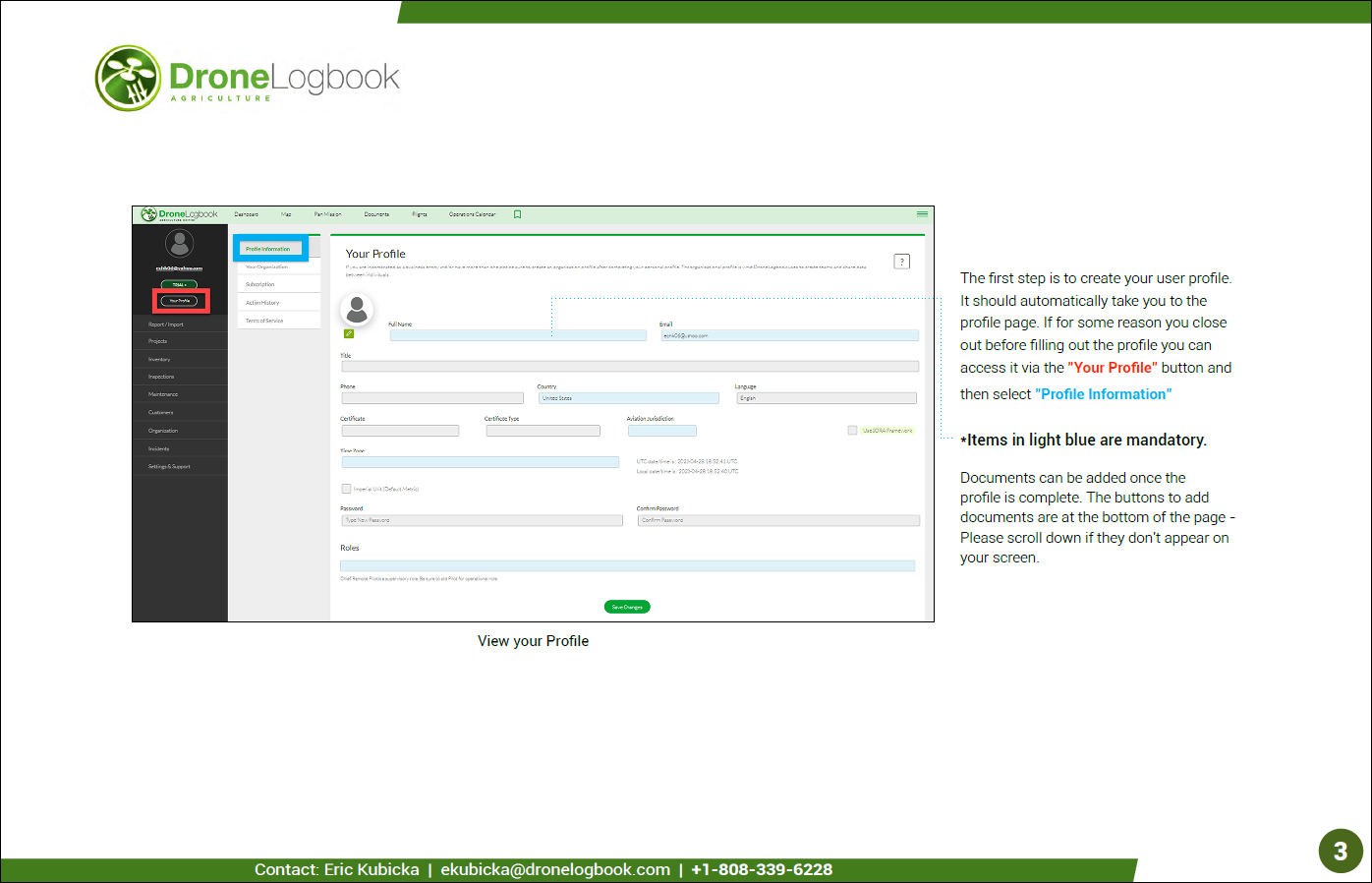
Task: Click the green pencil edit-photo icon
Action: point(349,333)
